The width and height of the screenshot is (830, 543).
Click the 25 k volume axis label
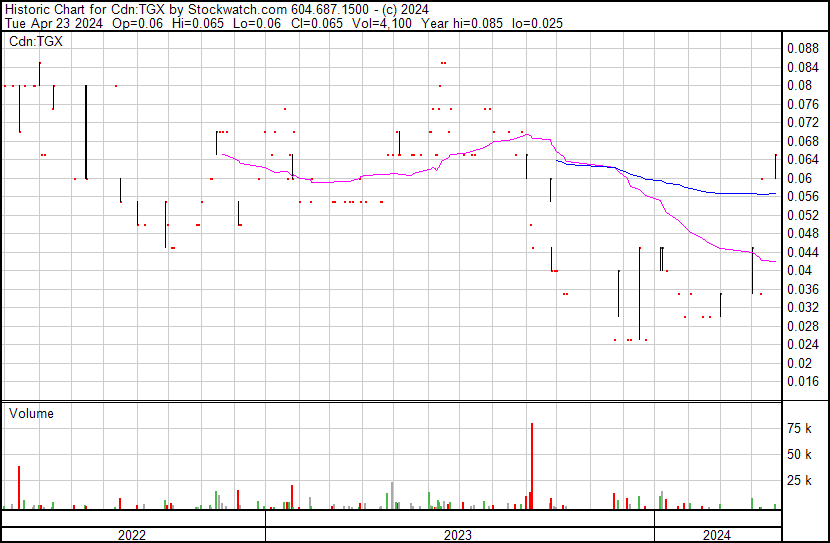point(800,481)
